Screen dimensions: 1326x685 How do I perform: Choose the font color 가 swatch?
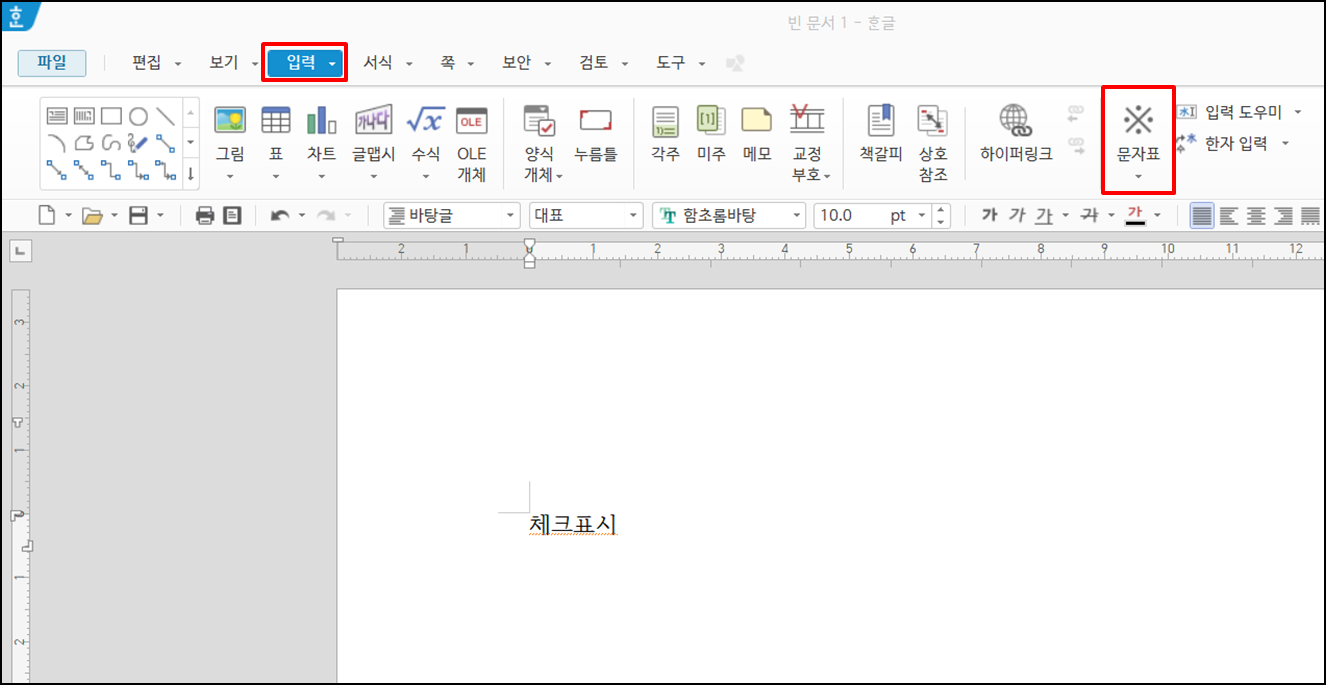coord(1135,215)
